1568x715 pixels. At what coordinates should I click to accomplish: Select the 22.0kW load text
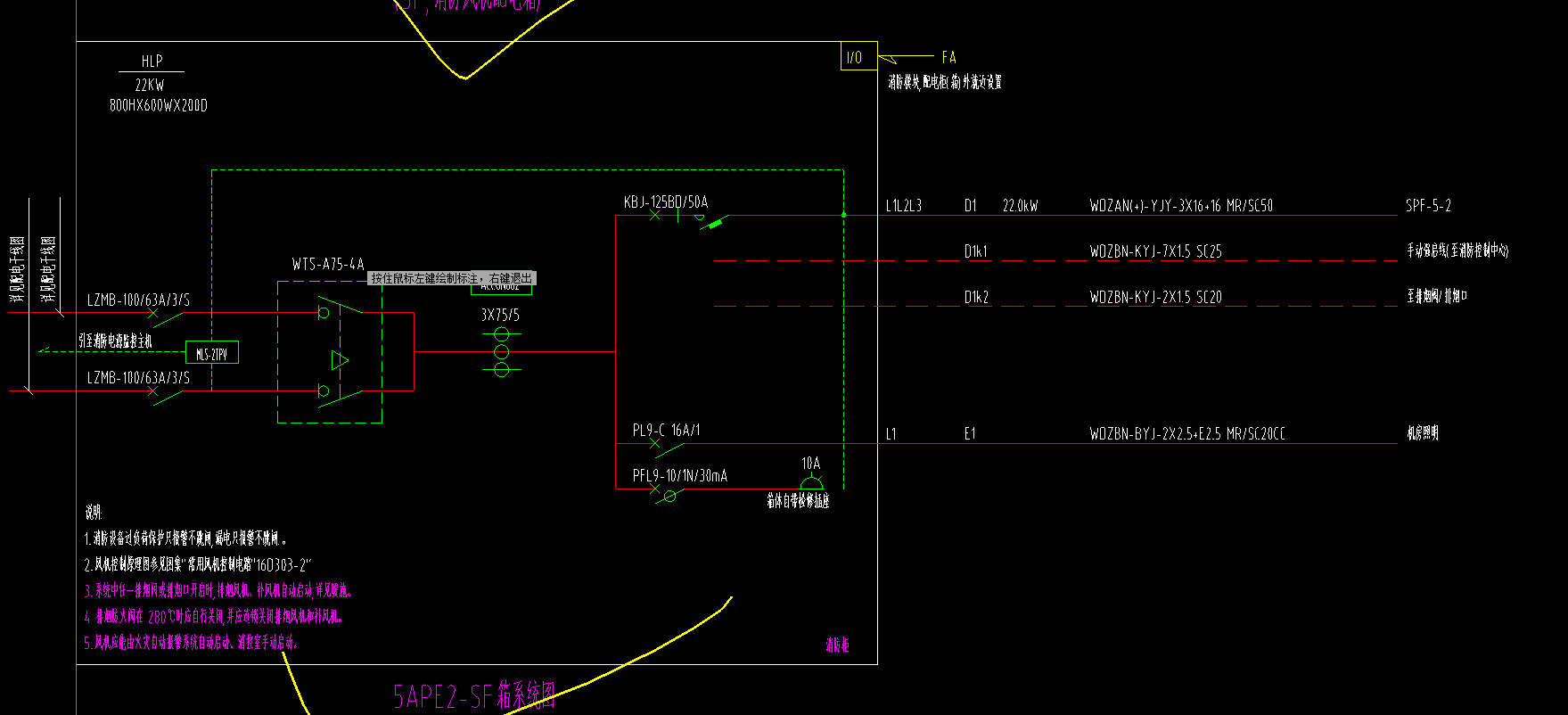[1021, 206]
